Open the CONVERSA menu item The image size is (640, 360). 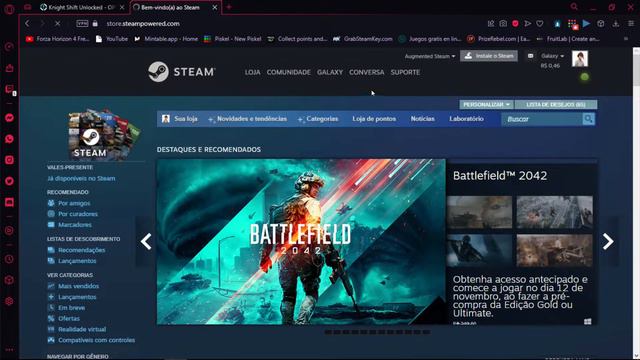click(367, 72)
